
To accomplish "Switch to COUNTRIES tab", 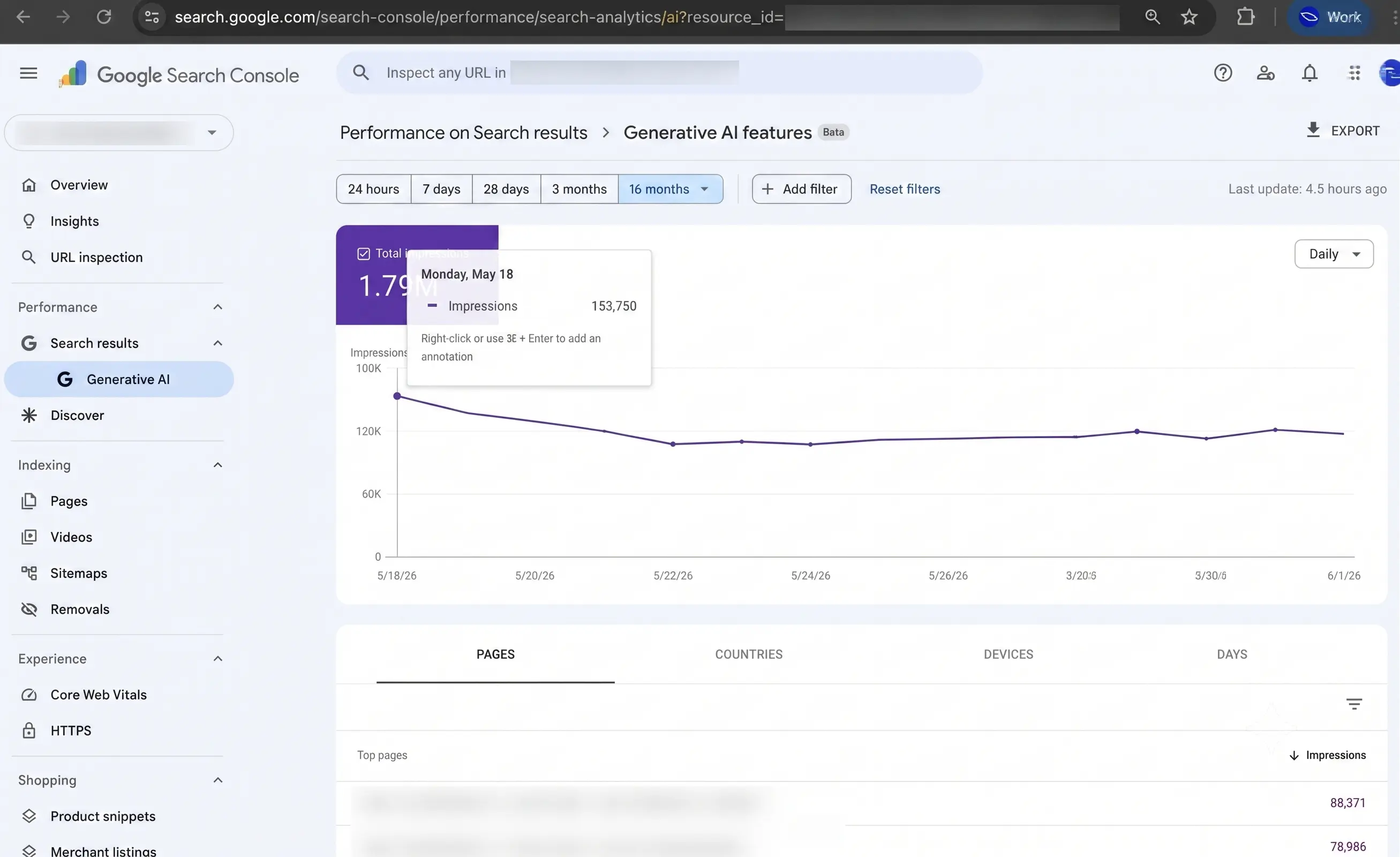I will [749, 655].
